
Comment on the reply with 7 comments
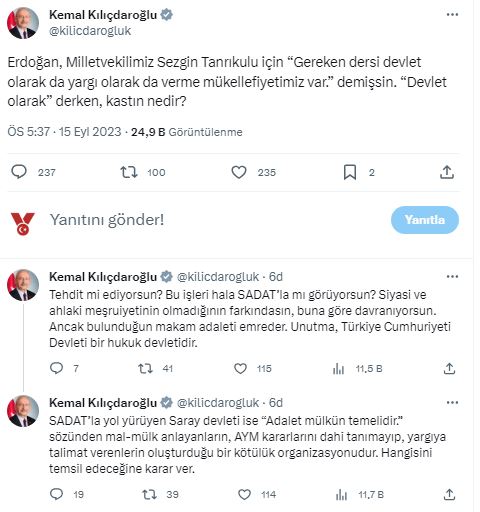56,368
